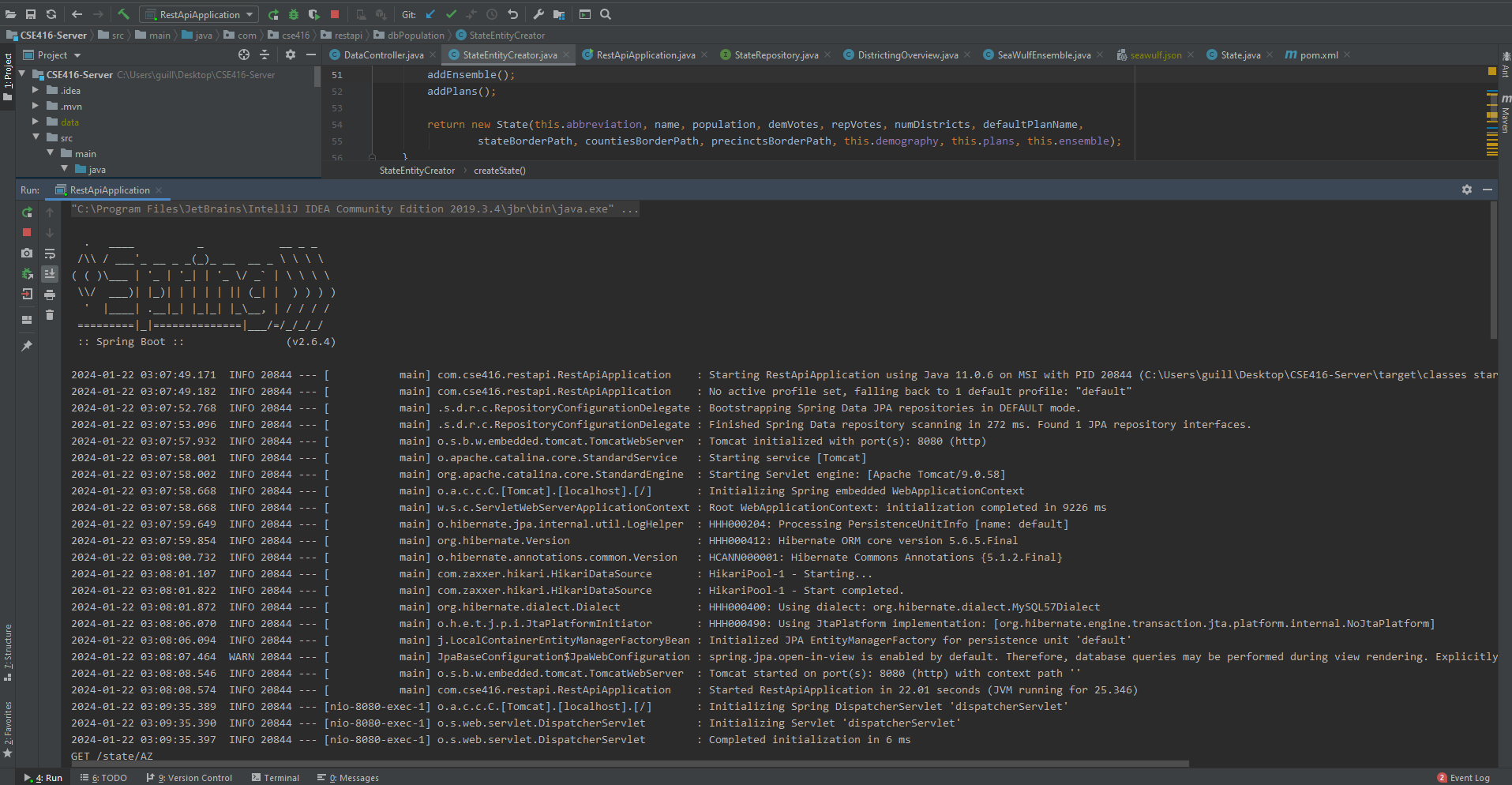Screen dimensions: 1512x785
Task: Open the RestApiApplication run configuration dropdown
Action: [200, 14]
